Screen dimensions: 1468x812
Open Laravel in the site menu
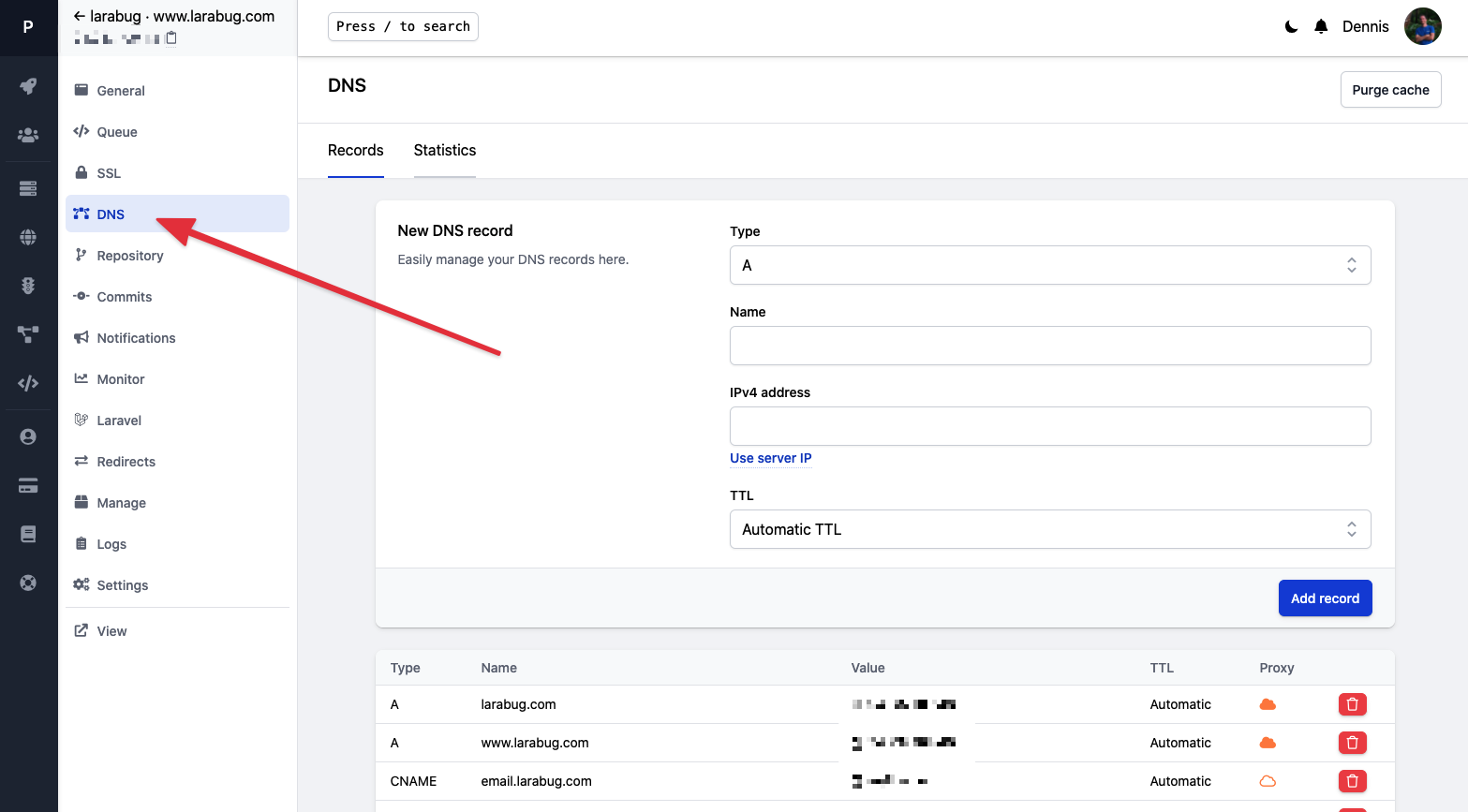tap(177, 420)
